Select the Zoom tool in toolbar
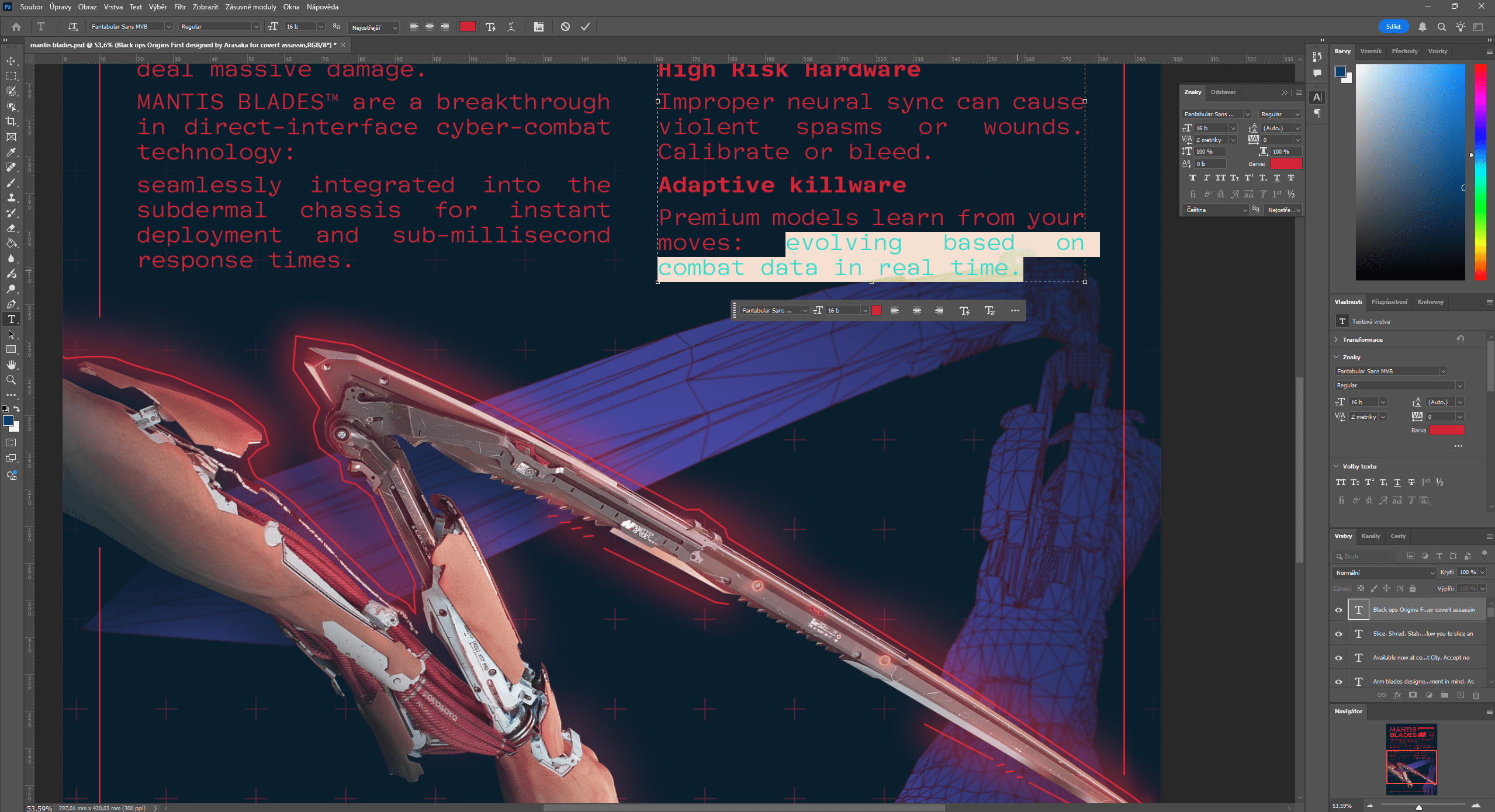This screenshot has width=1495, height=812. [x=11, y=380]
